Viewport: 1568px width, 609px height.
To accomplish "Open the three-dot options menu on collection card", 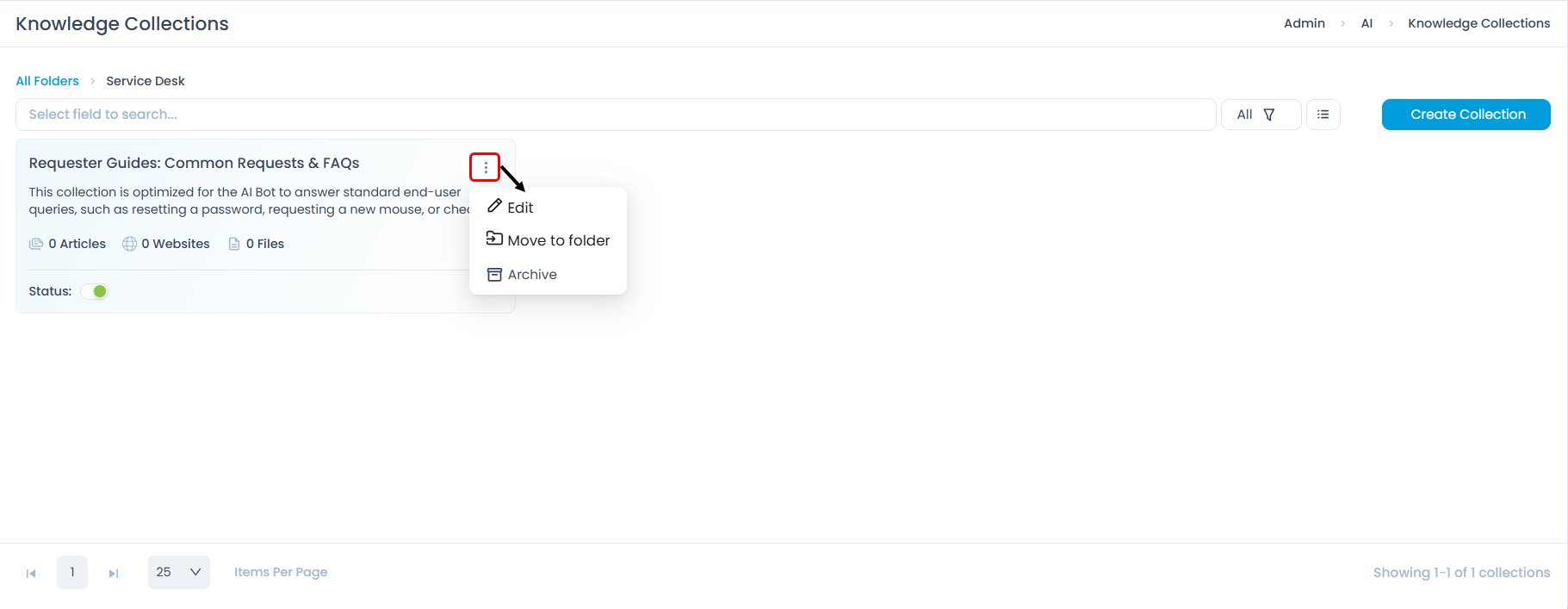I will [x=486, y=167].
